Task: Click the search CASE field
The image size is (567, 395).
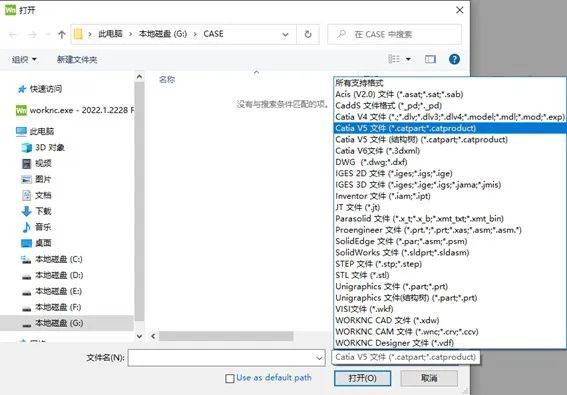Action: (395, 34)
